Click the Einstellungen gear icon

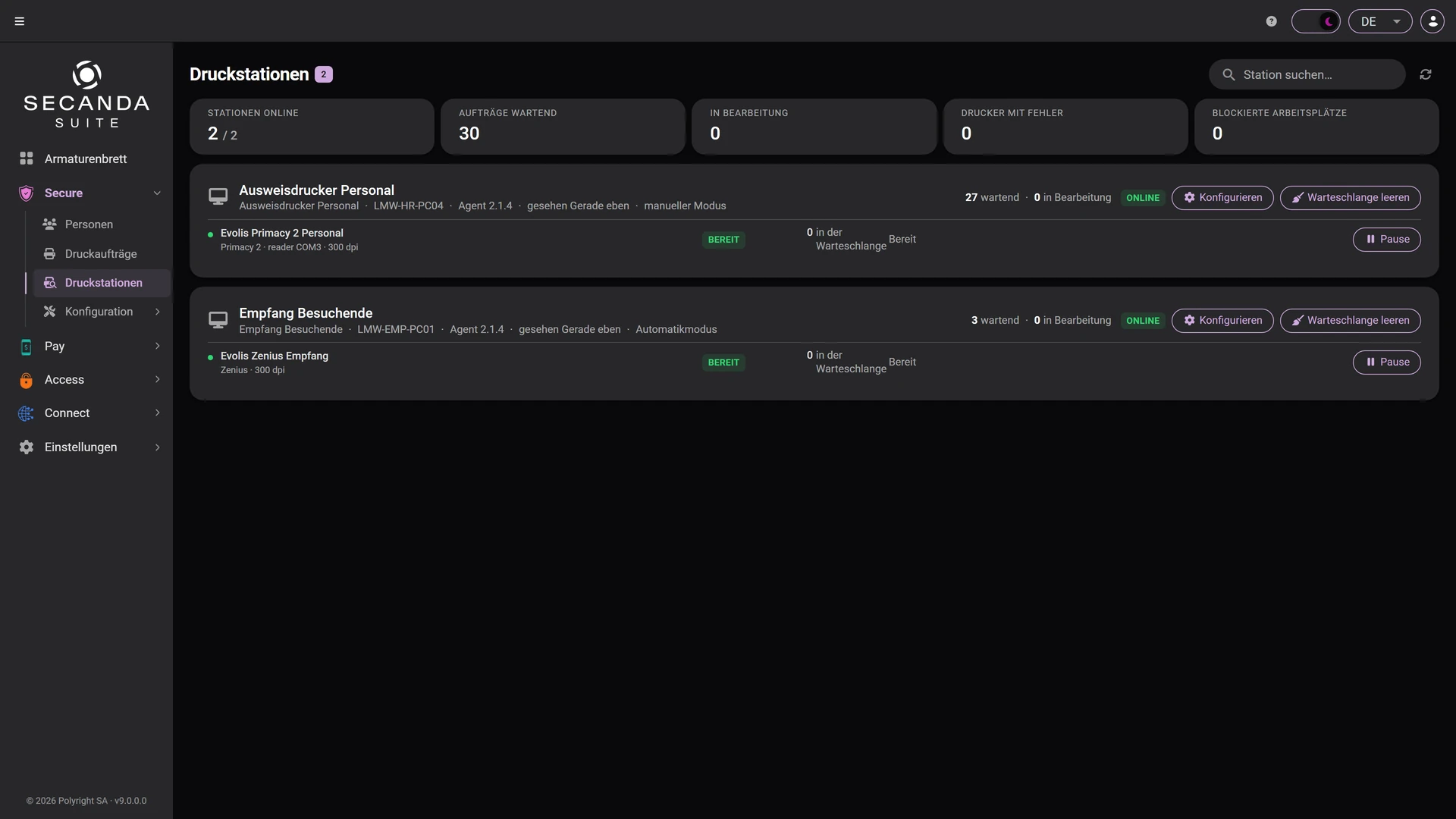(26, 447)
